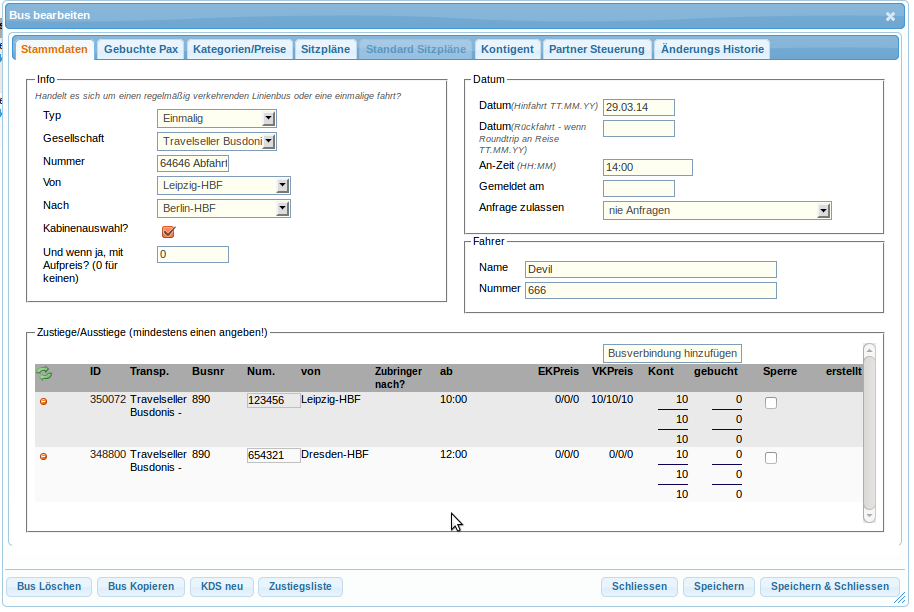Enable Sperre for the Leipzig-HBF connection
914x612 pixels.
pos(770,403)
